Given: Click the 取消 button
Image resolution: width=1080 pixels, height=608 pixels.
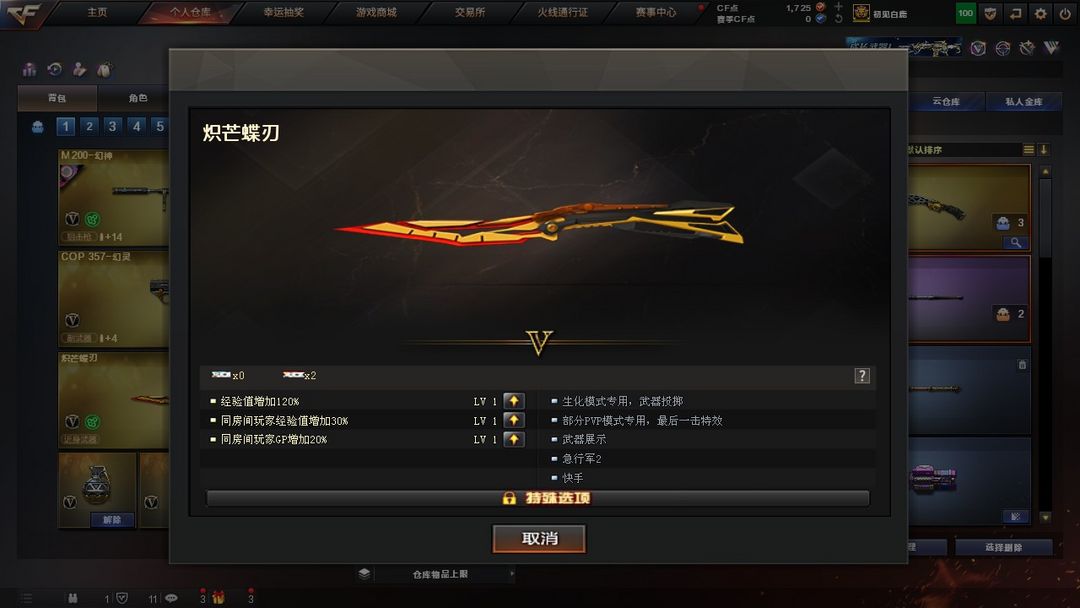Looking at the screenshot, I should coord(539,538).
